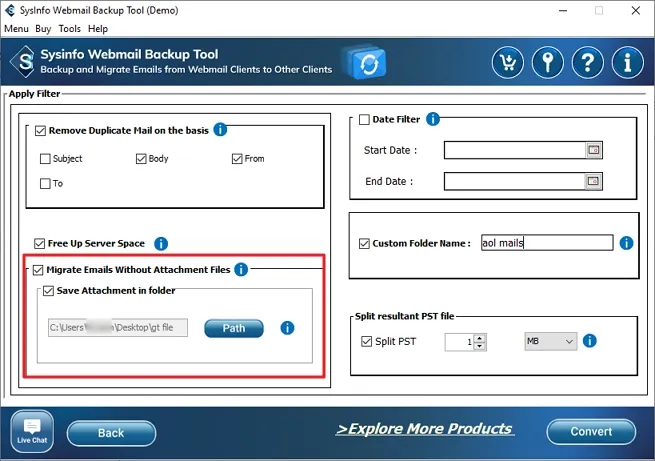The height and width of the screenshot is (461, 655).
Task: Click the Start Date field
Action: coord(515,150)
